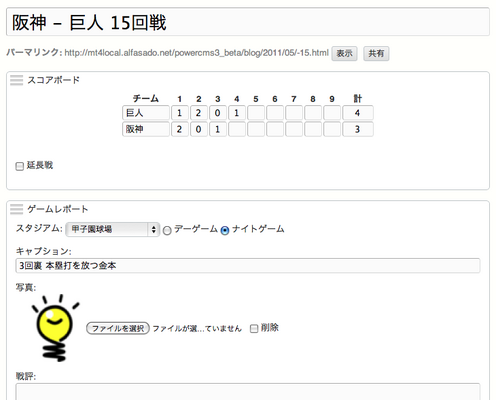The width and height of the screenshot is (496, 400).
Task: Click the ファイルを選択 button
Action: pyautogui.click(x=118, y=328)
